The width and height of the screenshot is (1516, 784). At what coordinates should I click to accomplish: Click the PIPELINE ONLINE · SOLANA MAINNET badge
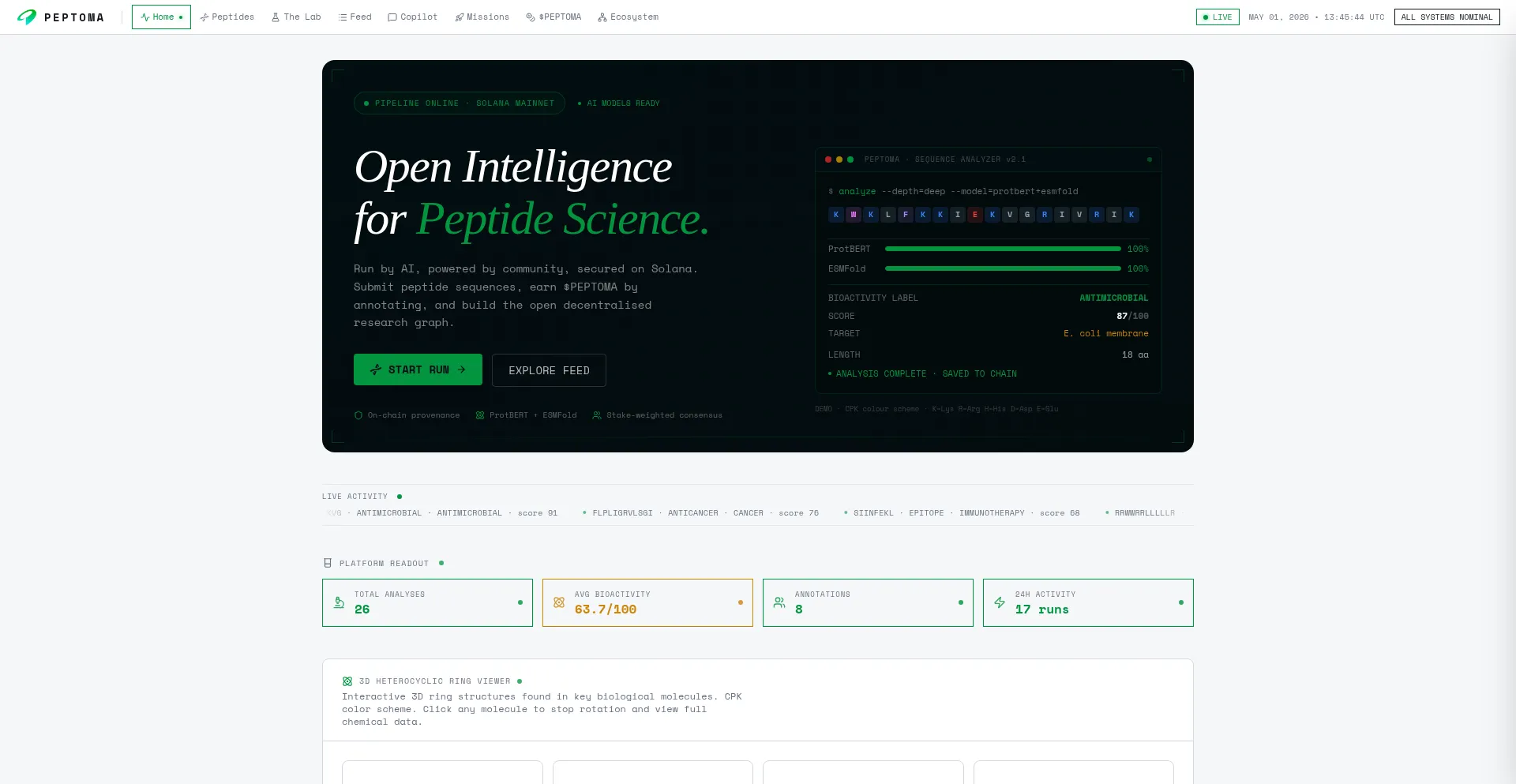(459, 103)
